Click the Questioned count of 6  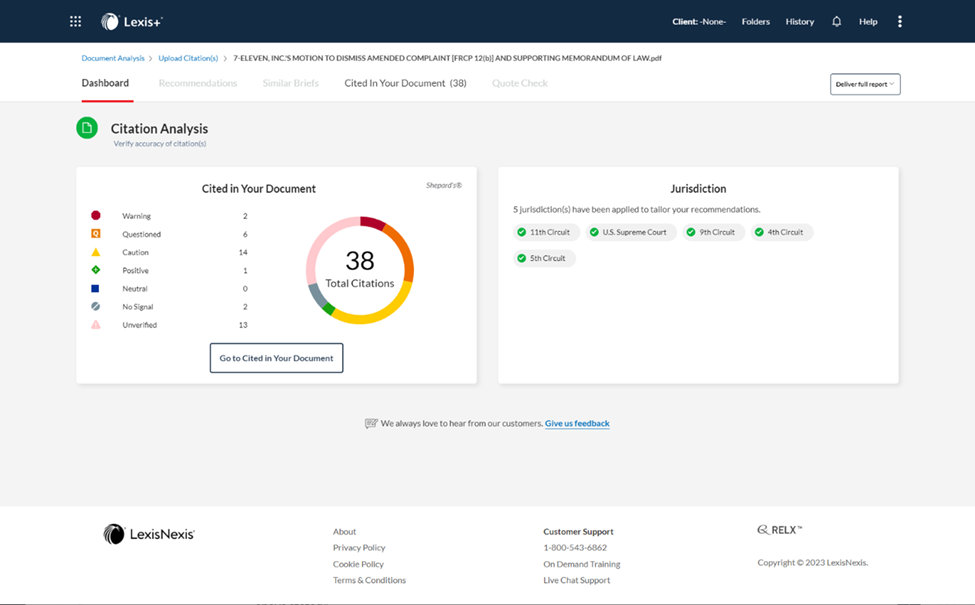[x=245, y=234]
